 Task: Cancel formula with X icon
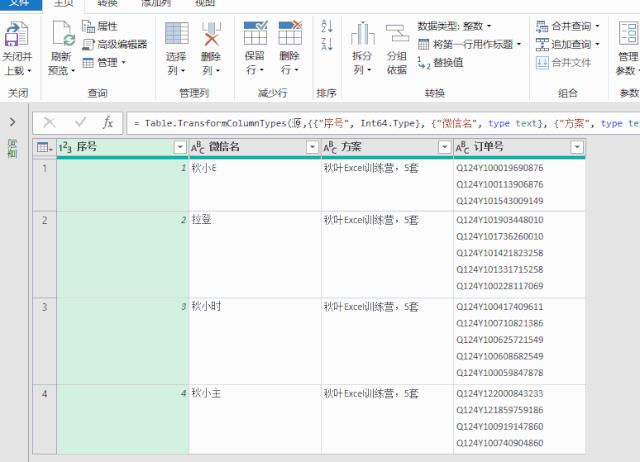coord(49,122)
